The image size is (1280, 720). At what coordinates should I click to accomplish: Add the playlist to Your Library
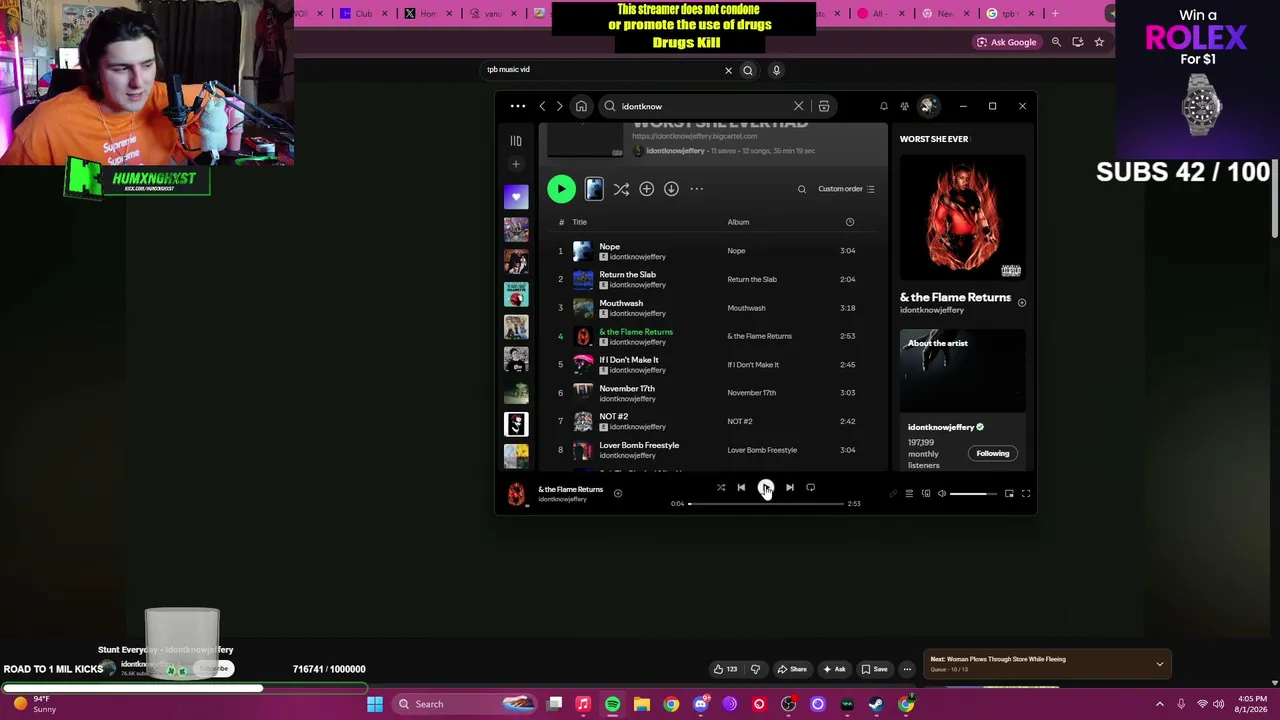[647, 189]
